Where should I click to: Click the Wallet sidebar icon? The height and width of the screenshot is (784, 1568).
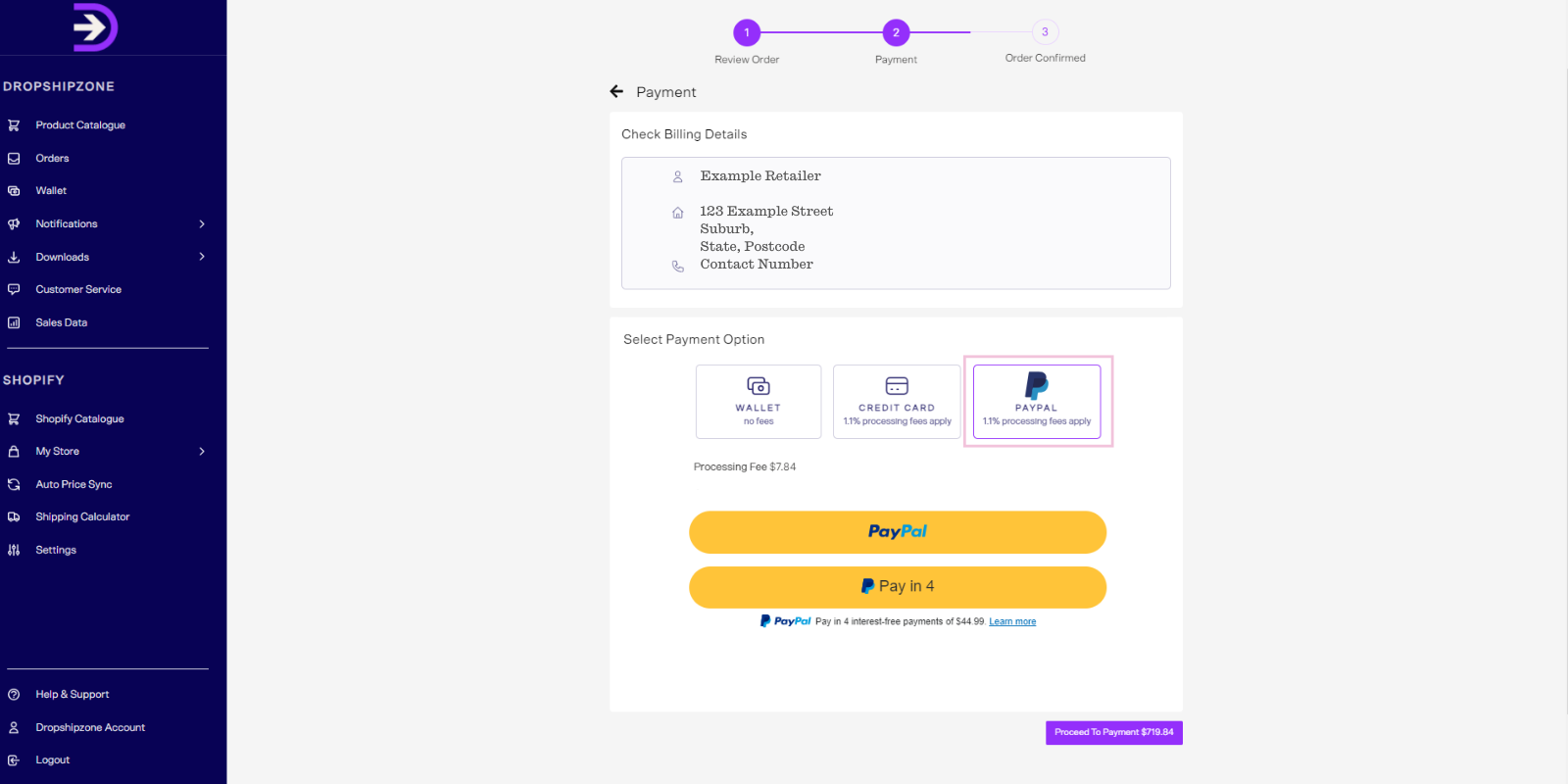[x=14, y=191]
